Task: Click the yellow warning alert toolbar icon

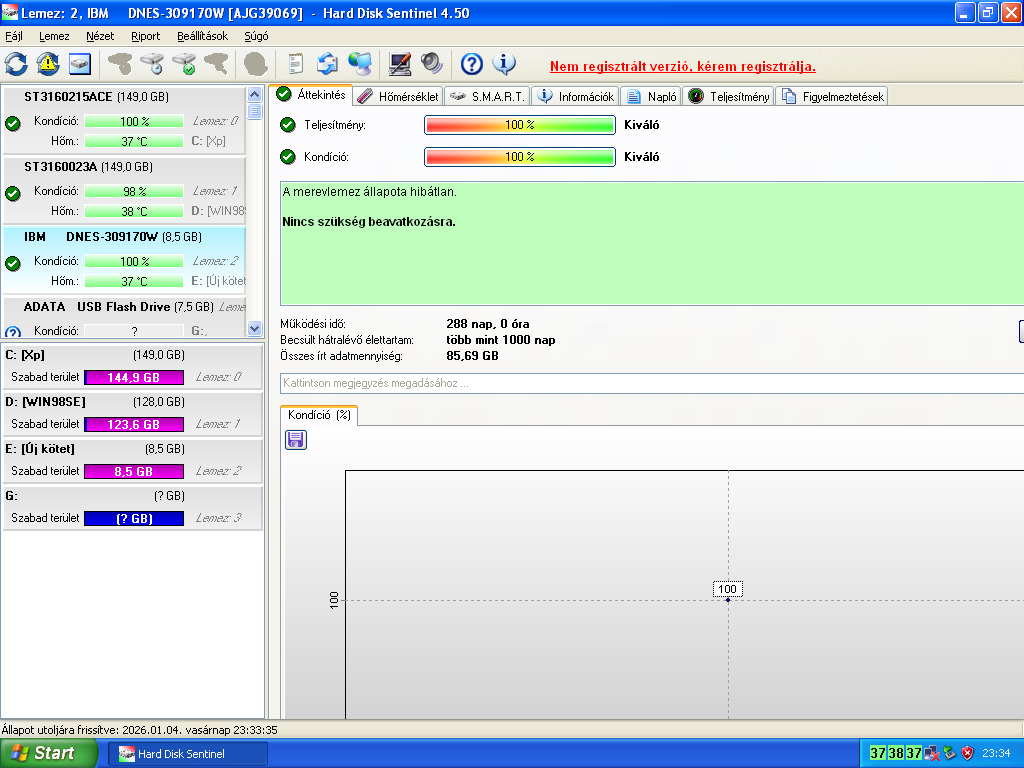Action: point(48,64)
